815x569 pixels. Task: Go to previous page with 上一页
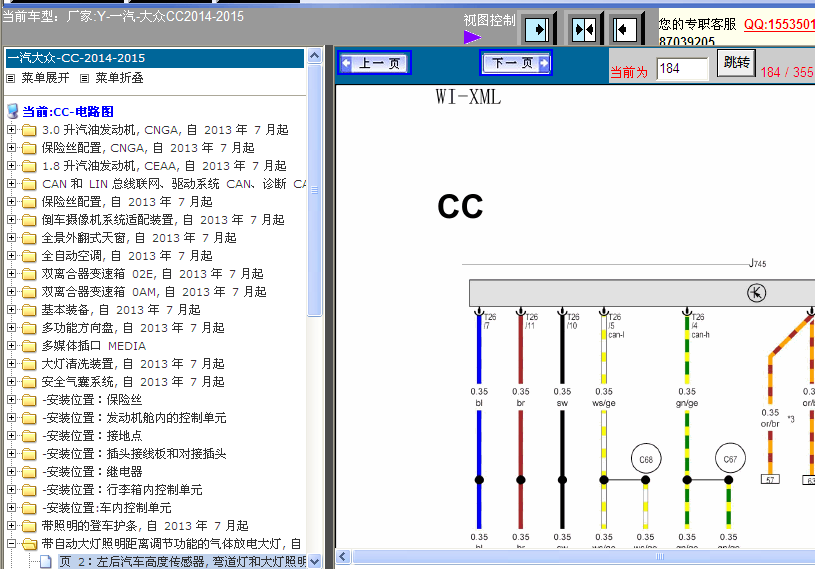(374, 63)
